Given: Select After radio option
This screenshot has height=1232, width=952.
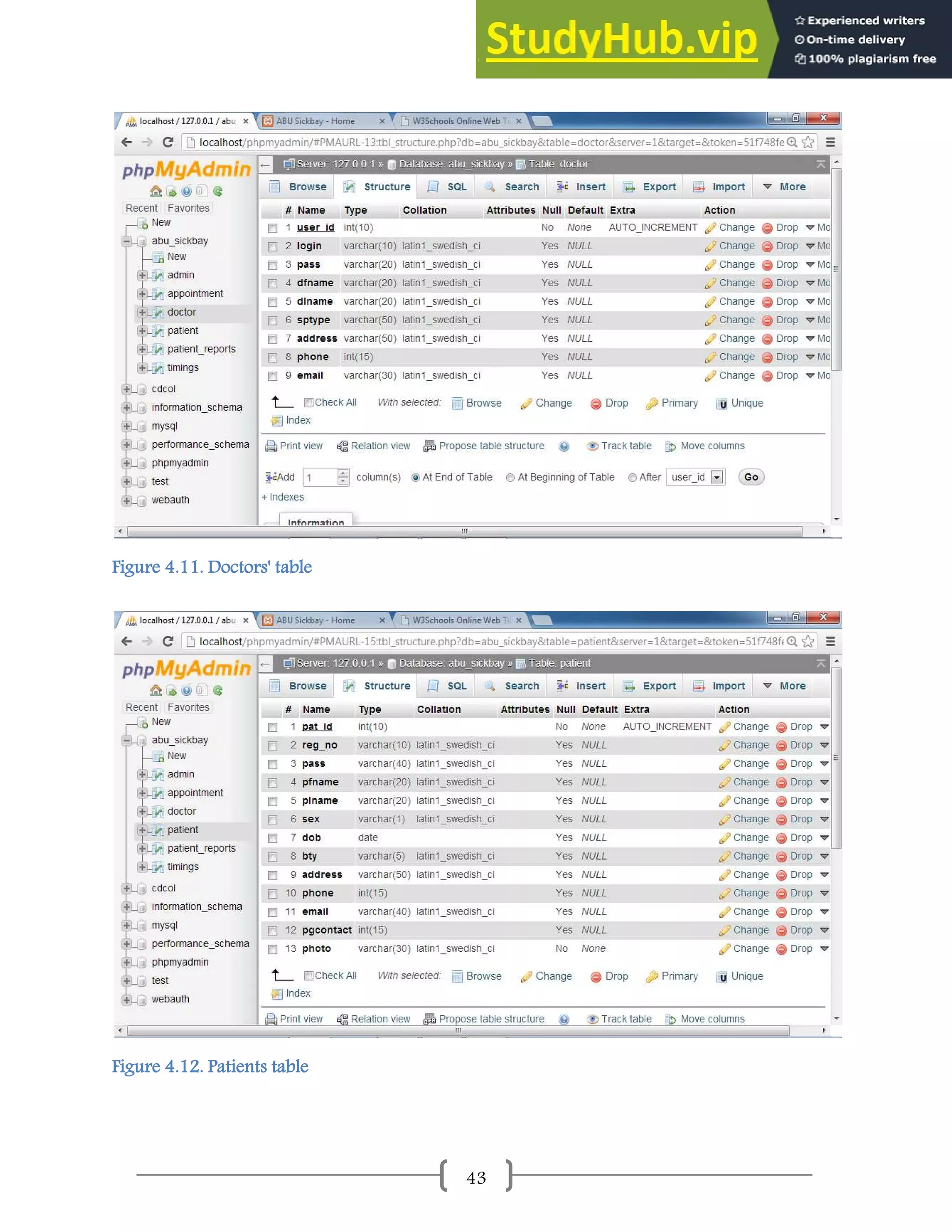Looking at the screenshot, I should pos(633,477).
